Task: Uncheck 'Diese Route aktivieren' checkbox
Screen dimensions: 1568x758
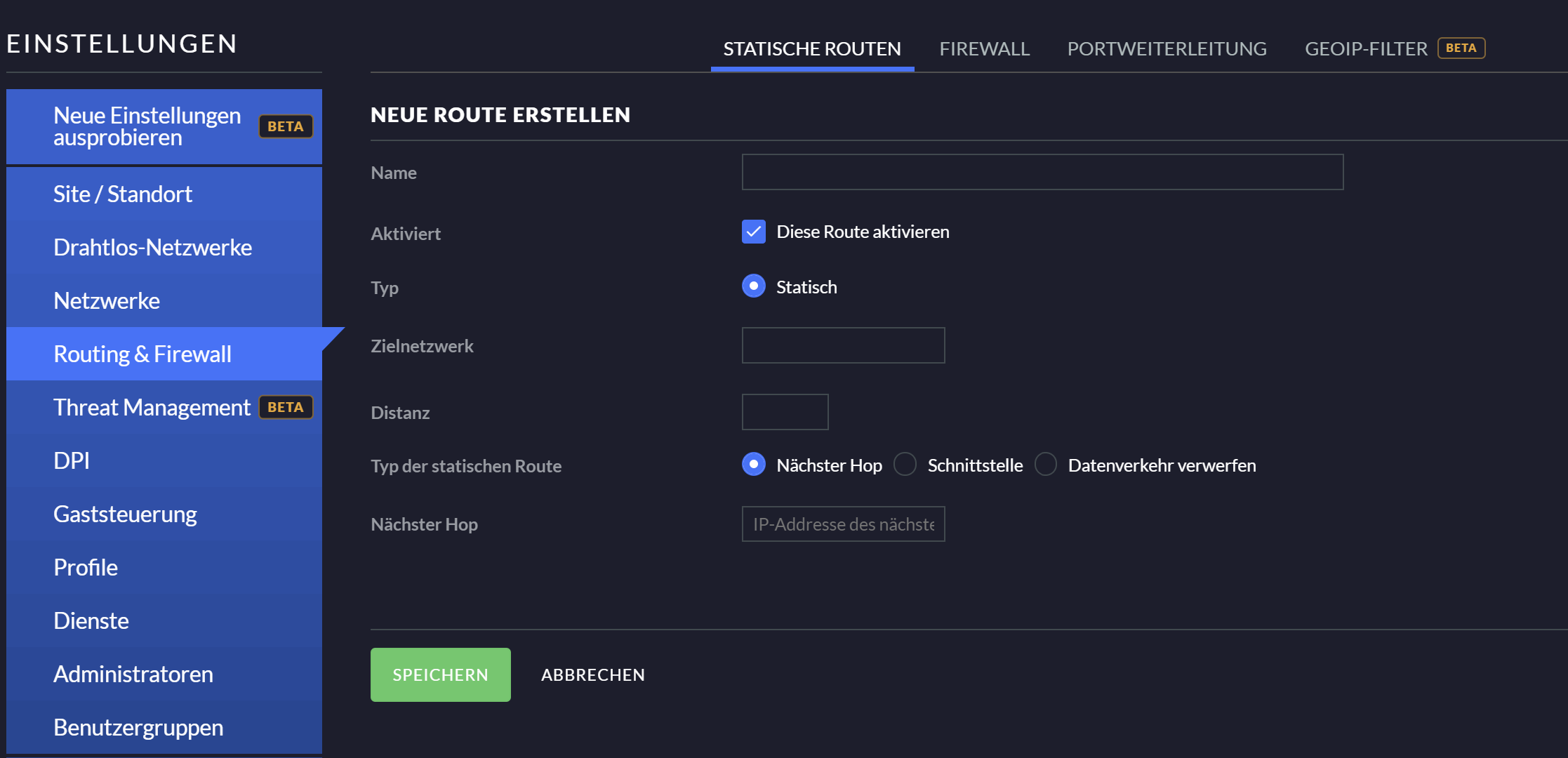Action: [x=754, y=232]
